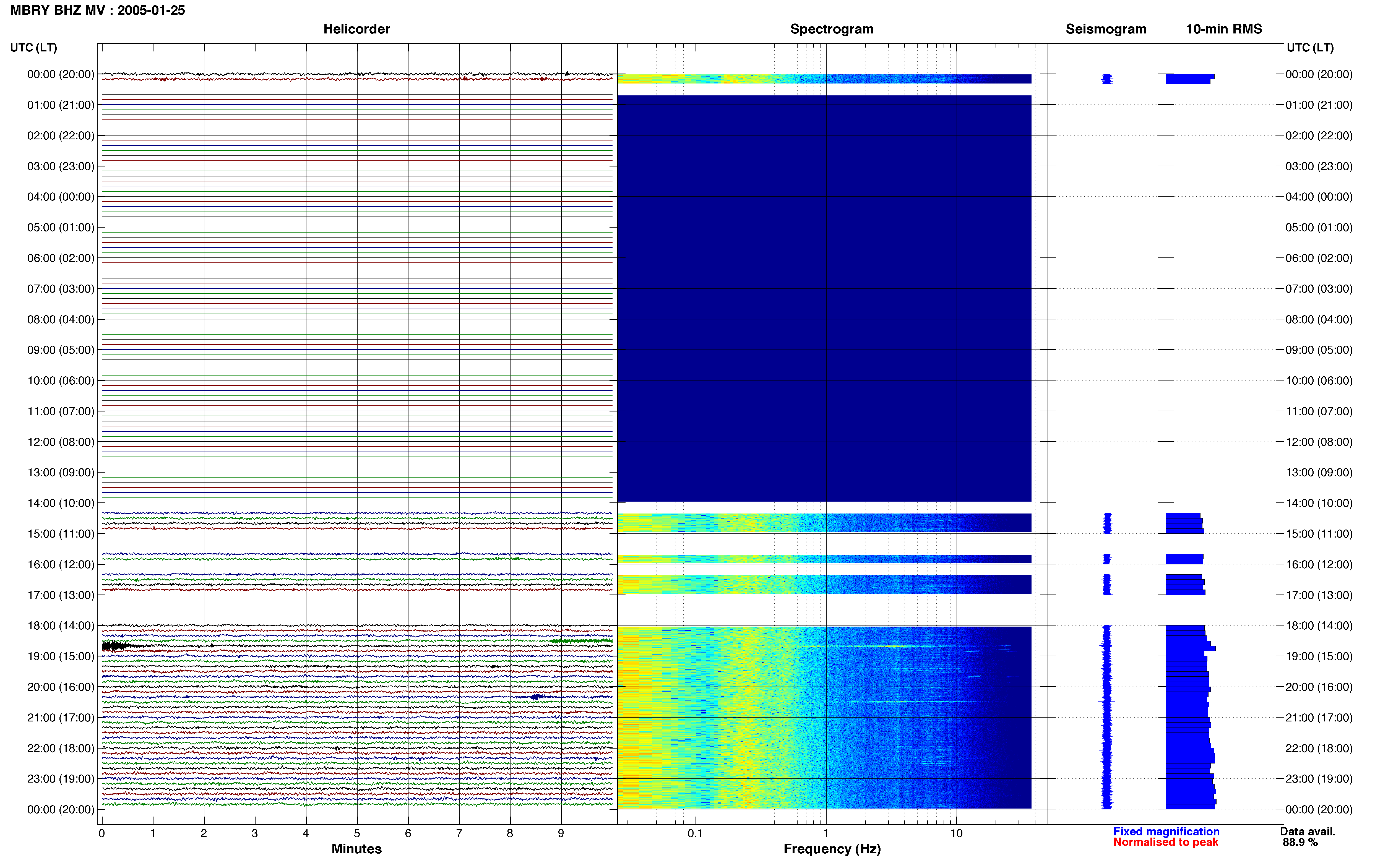Click the RMS bar at 00:00 top row
Viewport: 1388px width, 868px height.
pos(1190,76)
